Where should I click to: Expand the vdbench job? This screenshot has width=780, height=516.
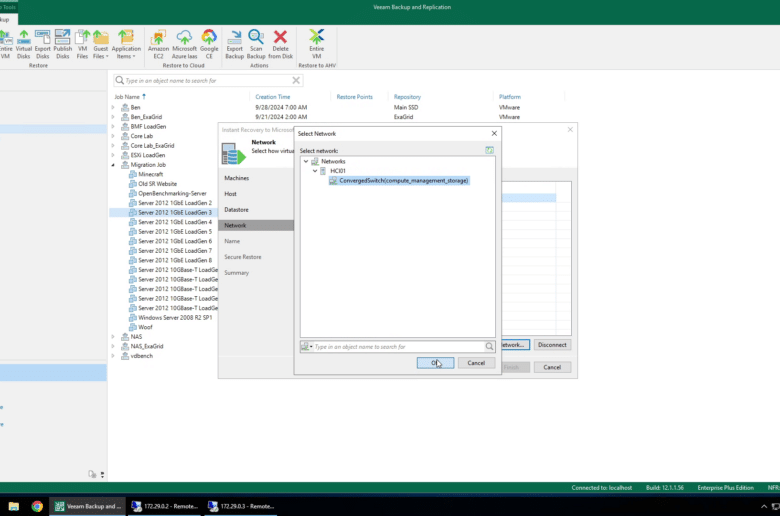pyautogui.click(x=113, y=356)
